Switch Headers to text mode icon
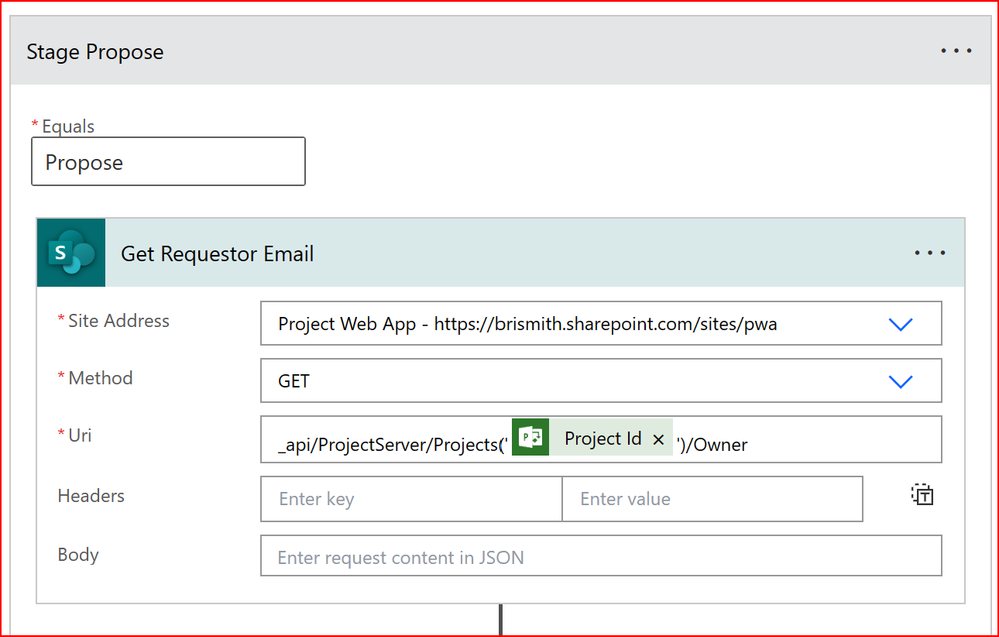This screenshot has height=637, width=999. [922, 494]
